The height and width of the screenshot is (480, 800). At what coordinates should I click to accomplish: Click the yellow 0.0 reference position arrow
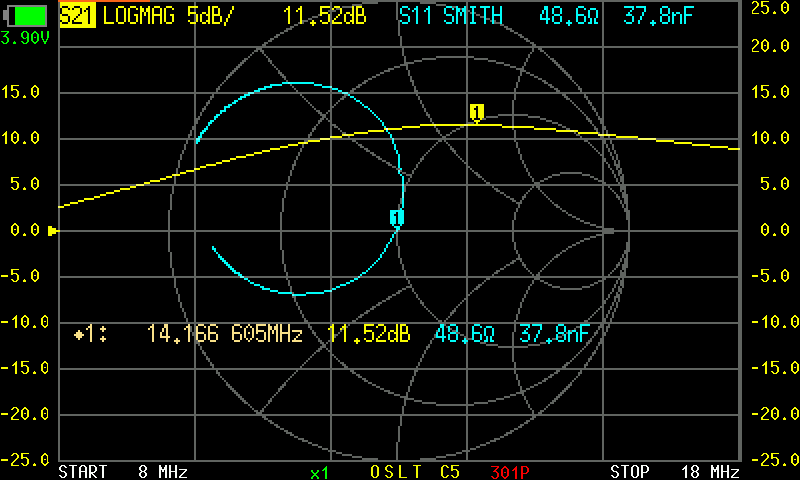coord(53,231)
